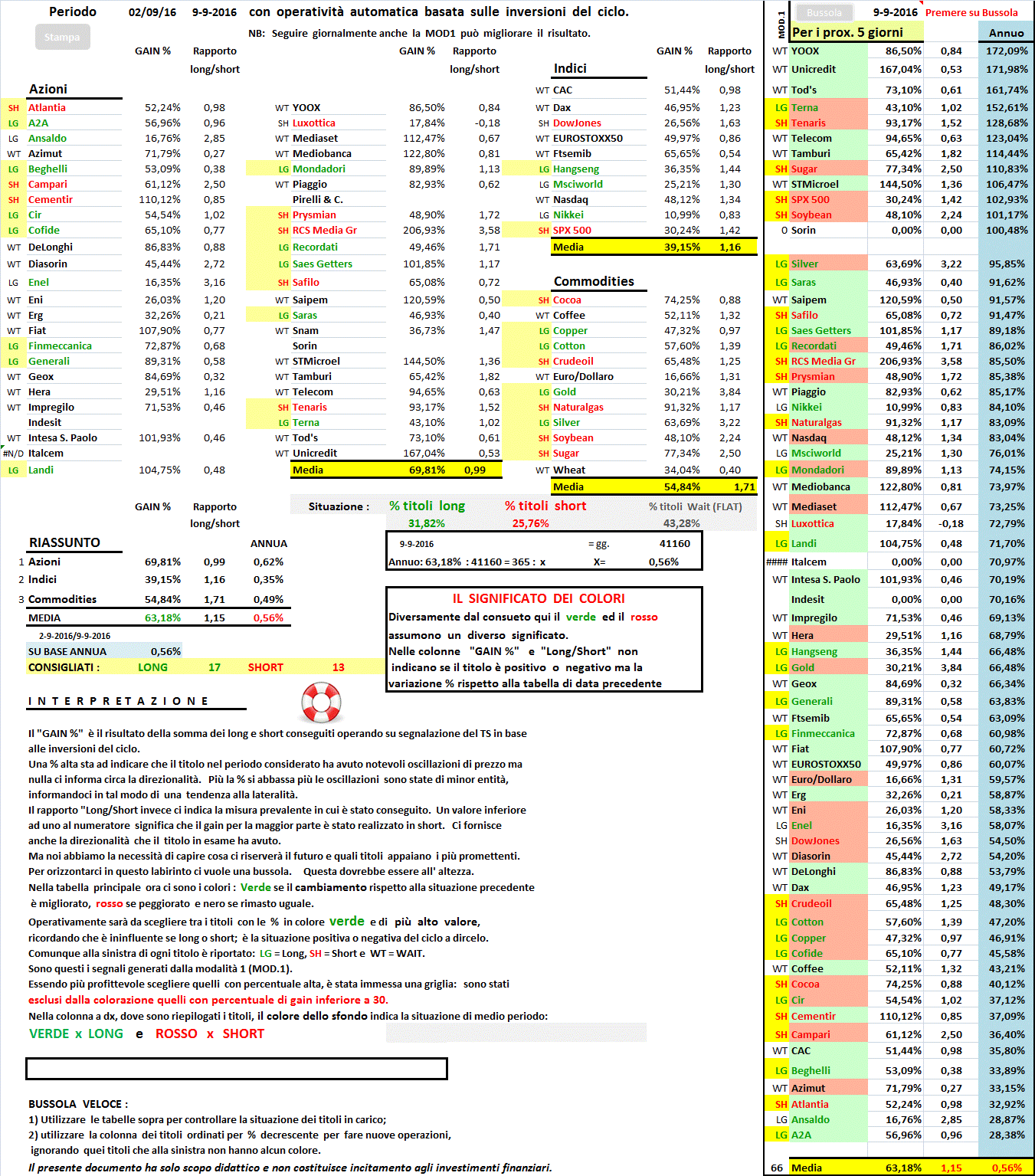Click Naturalgas in Commodities table
Viewport: 1035px width, 1176px height.
[x=578, y=407]
